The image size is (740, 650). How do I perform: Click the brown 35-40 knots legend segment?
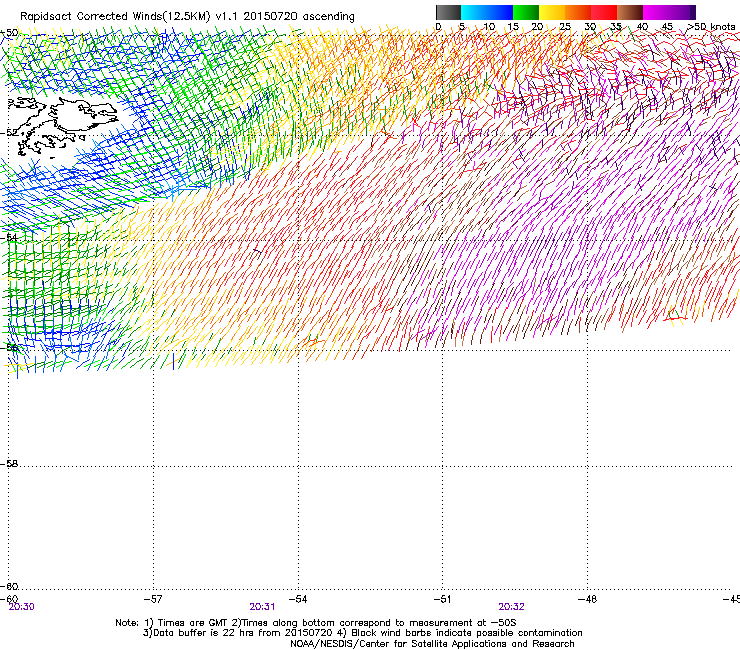tap(630, 12)
